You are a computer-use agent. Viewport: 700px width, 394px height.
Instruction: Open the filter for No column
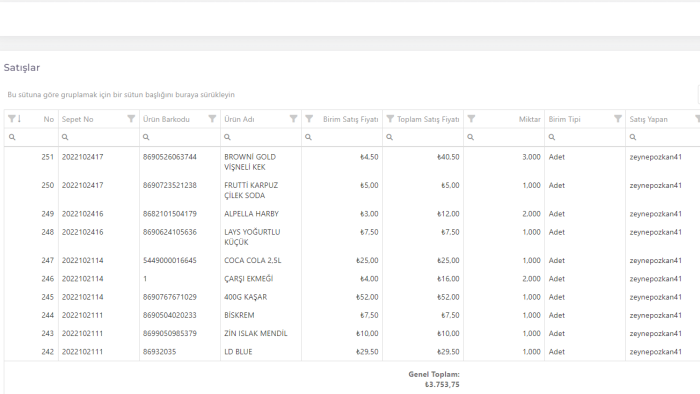[12, 119]
